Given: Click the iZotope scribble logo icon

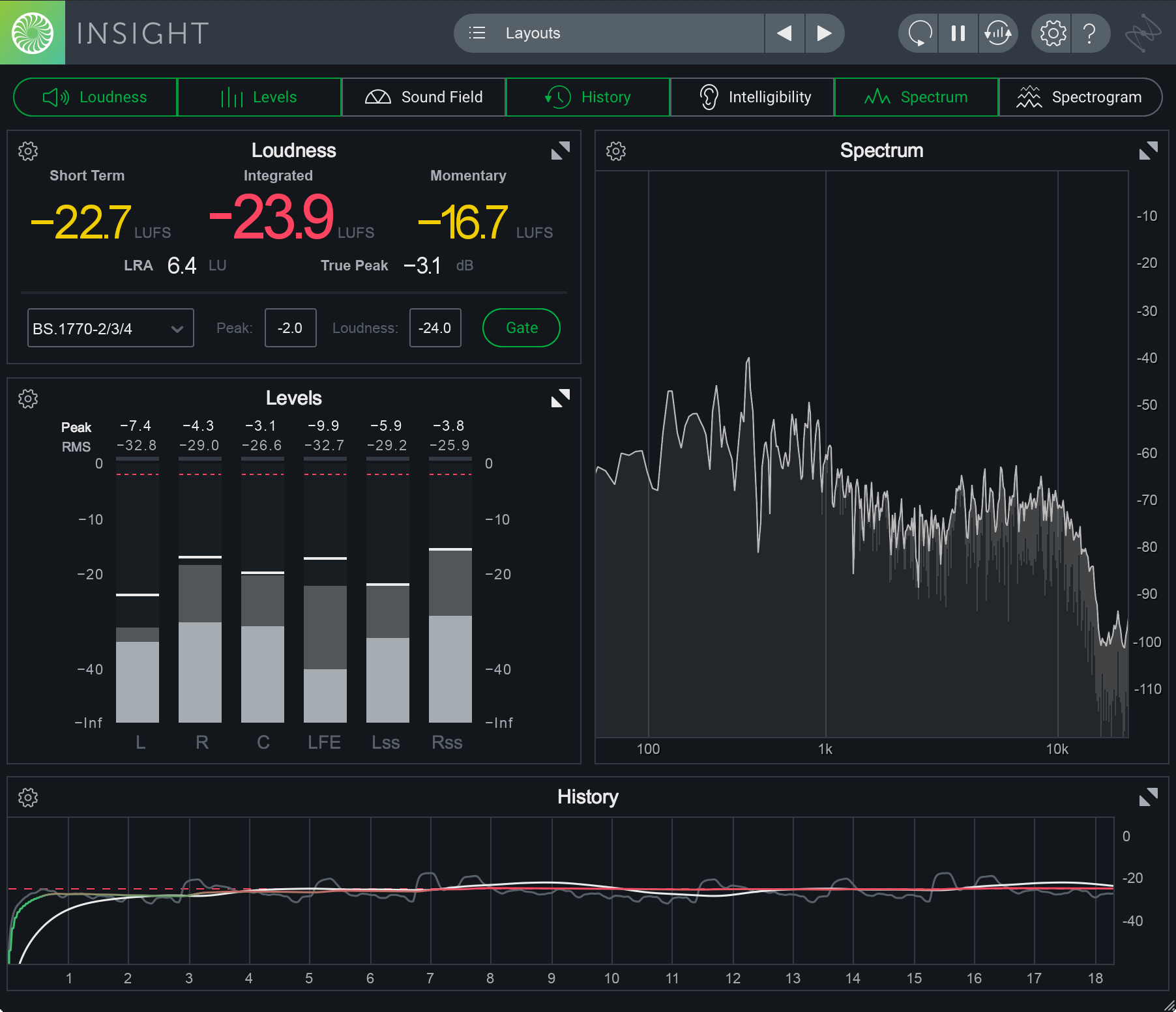Looking at the screenshot, I should coord(1143,33).
